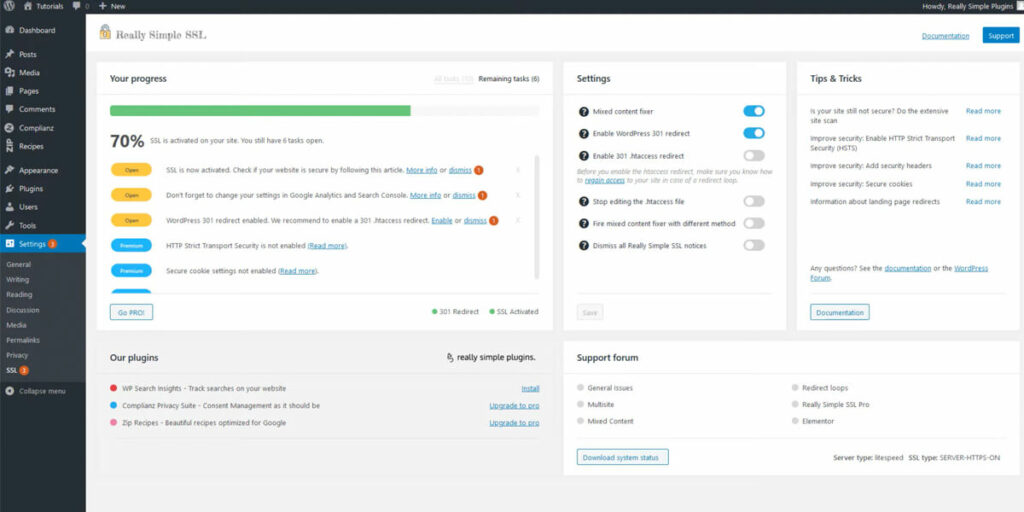
Task: Toggle Enable 301 .htaccess redirect switch
Action: click(754, 155)
